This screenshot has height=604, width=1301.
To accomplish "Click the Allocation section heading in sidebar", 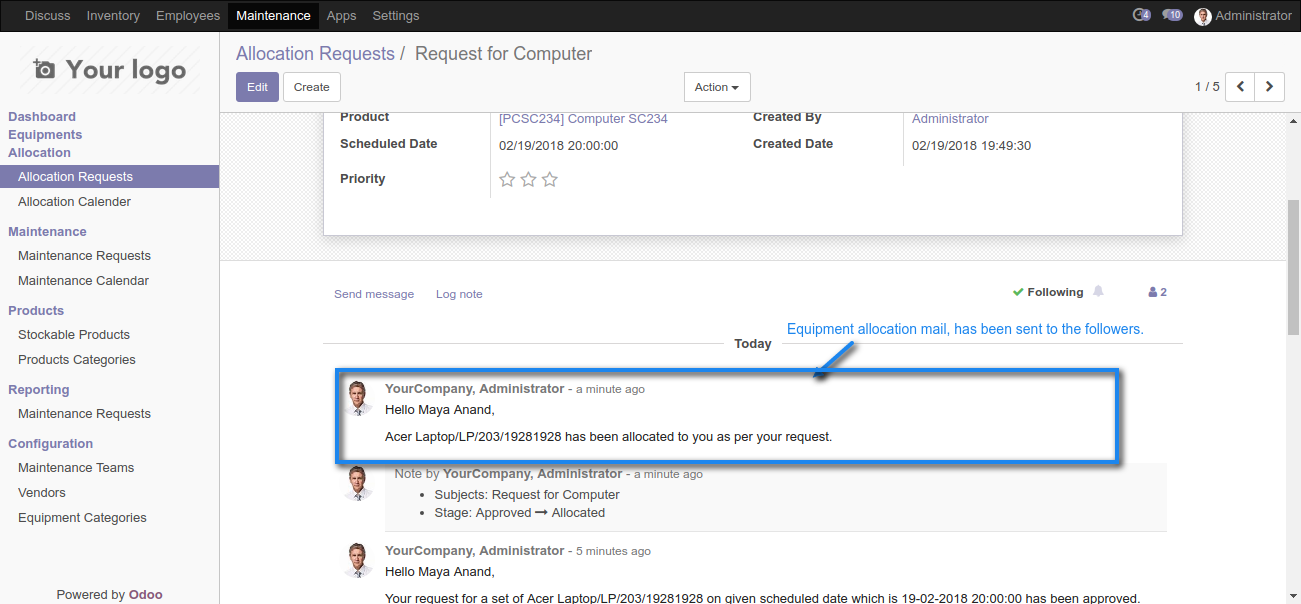I will (x=39, y=153).
